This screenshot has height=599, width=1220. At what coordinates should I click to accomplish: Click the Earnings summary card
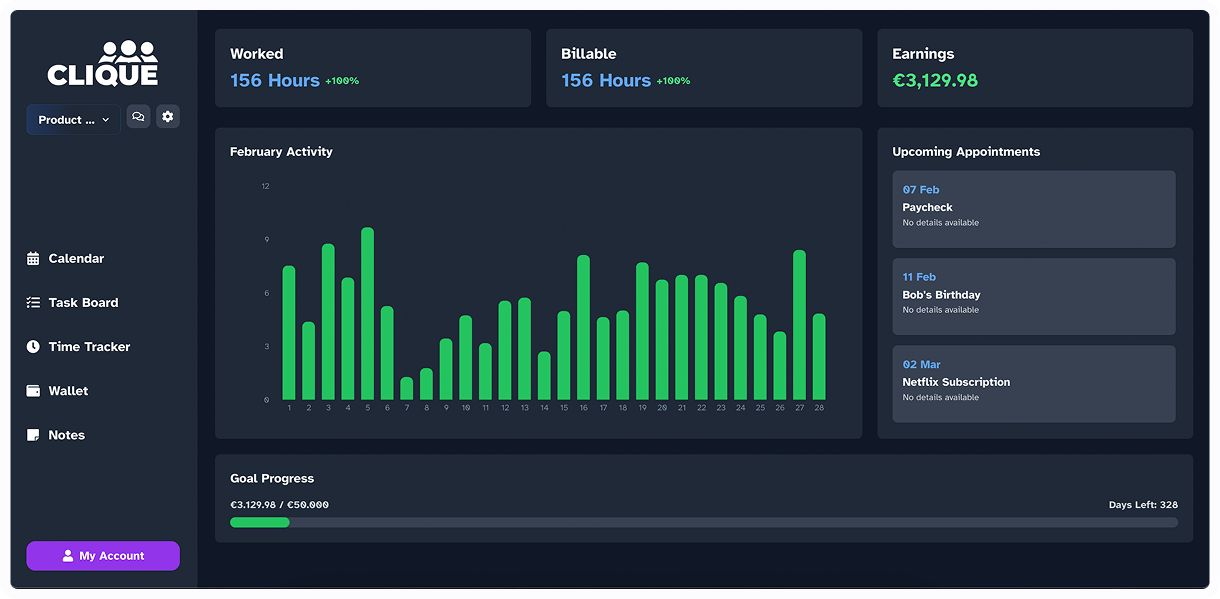[1034, 68]
